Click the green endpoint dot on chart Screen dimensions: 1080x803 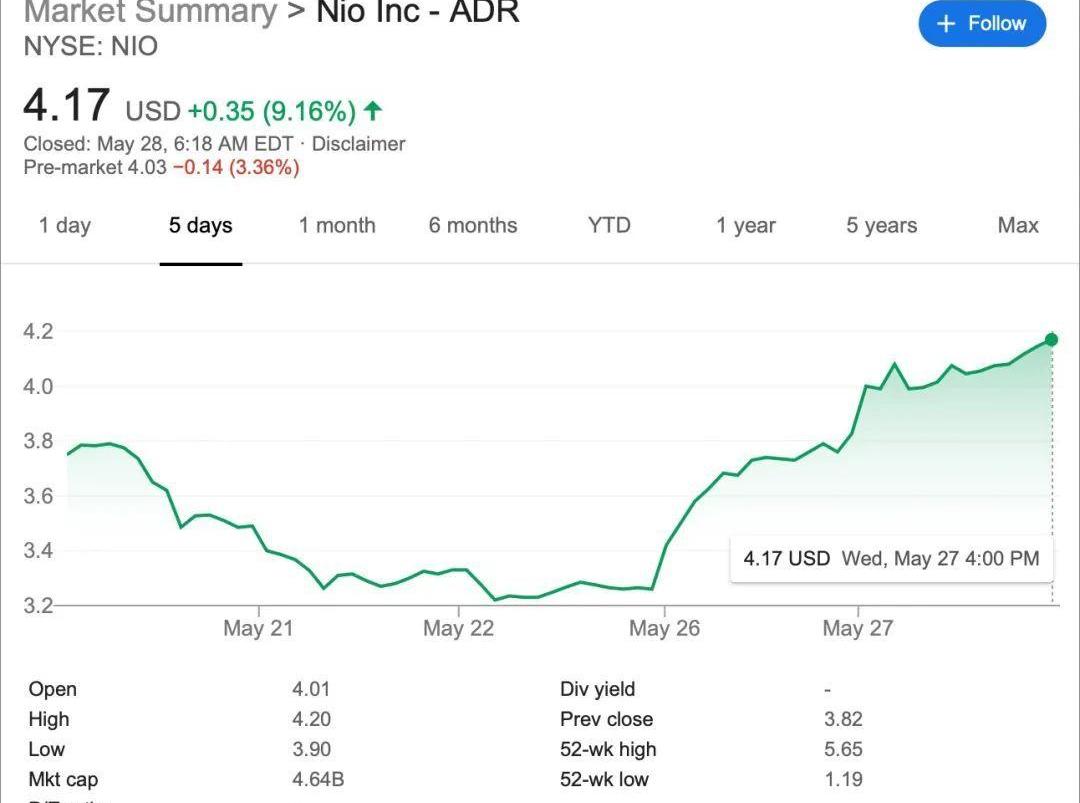click(x=1051, y=340)
